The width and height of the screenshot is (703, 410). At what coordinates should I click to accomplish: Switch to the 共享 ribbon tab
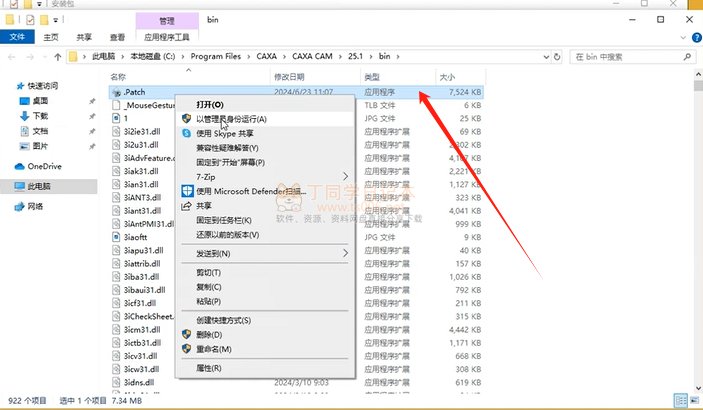tap(84, 37)
